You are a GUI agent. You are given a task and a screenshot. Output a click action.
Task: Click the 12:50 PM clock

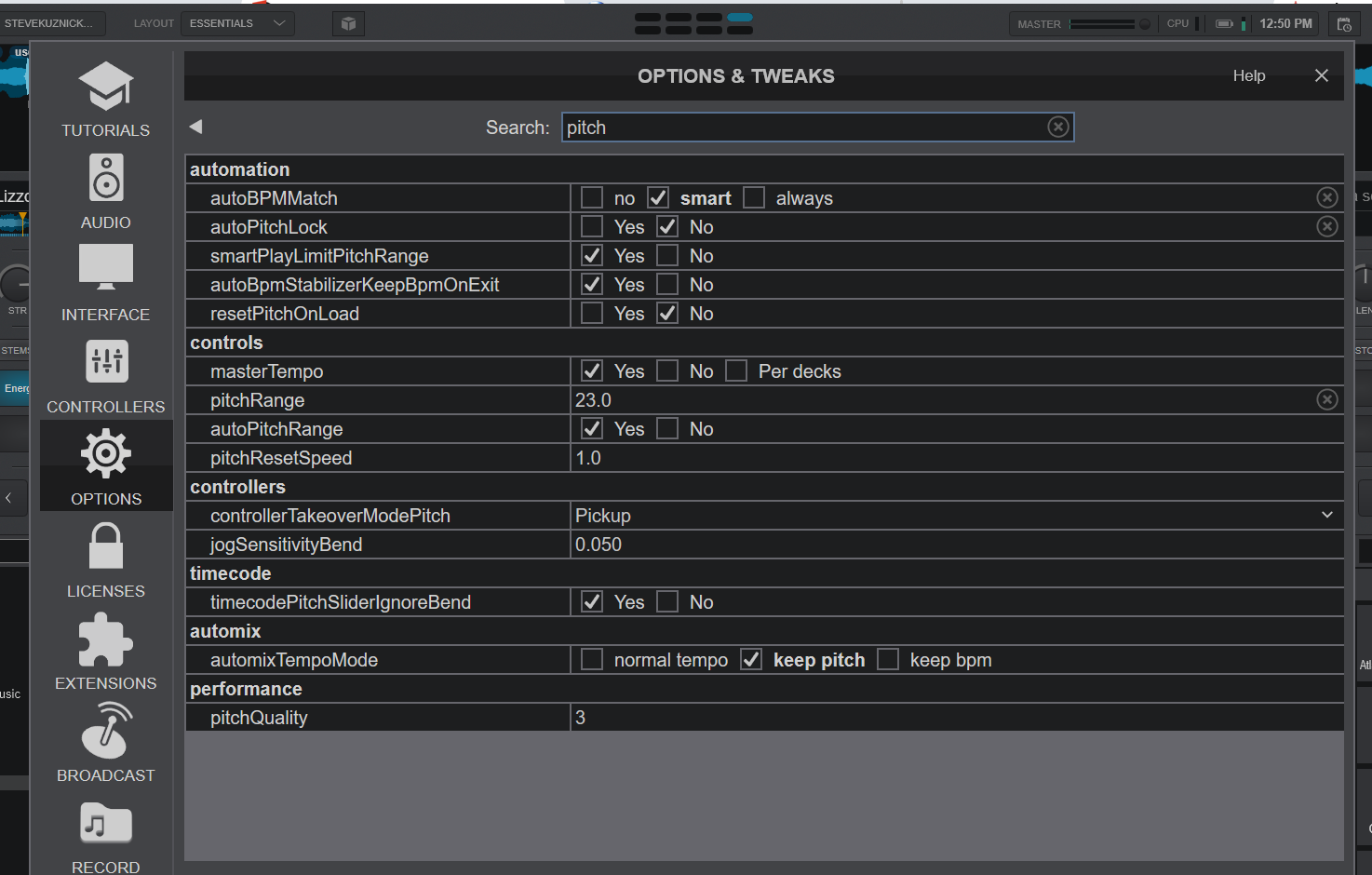click(x=1285, y=23)
